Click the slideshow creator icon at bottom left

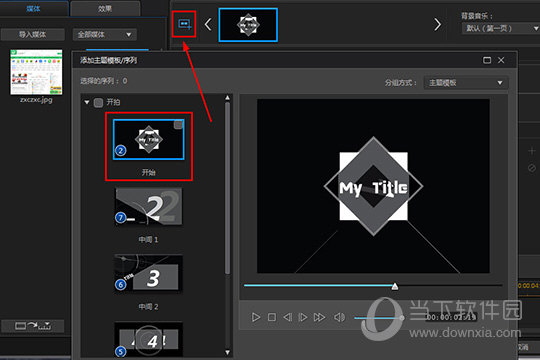(x=33, y=326)
